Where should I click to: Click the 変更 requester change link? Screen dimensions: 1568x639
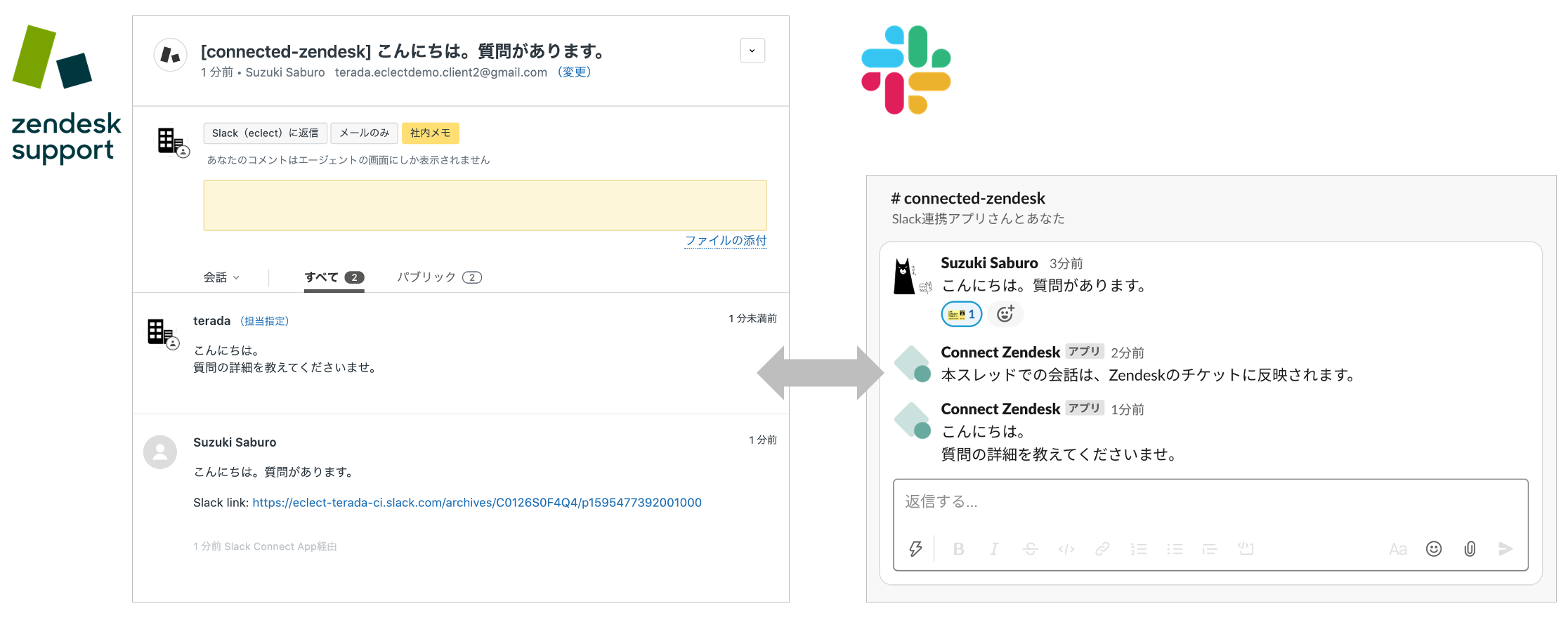pos(574,72)
